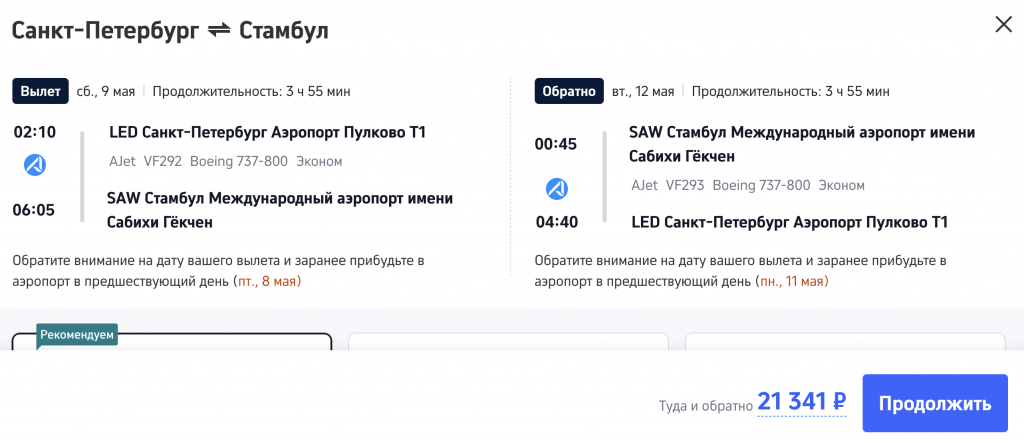Screen dimensions: 1024x443
Task: Click the return arrival time 04:40
Action: [555, 222]
